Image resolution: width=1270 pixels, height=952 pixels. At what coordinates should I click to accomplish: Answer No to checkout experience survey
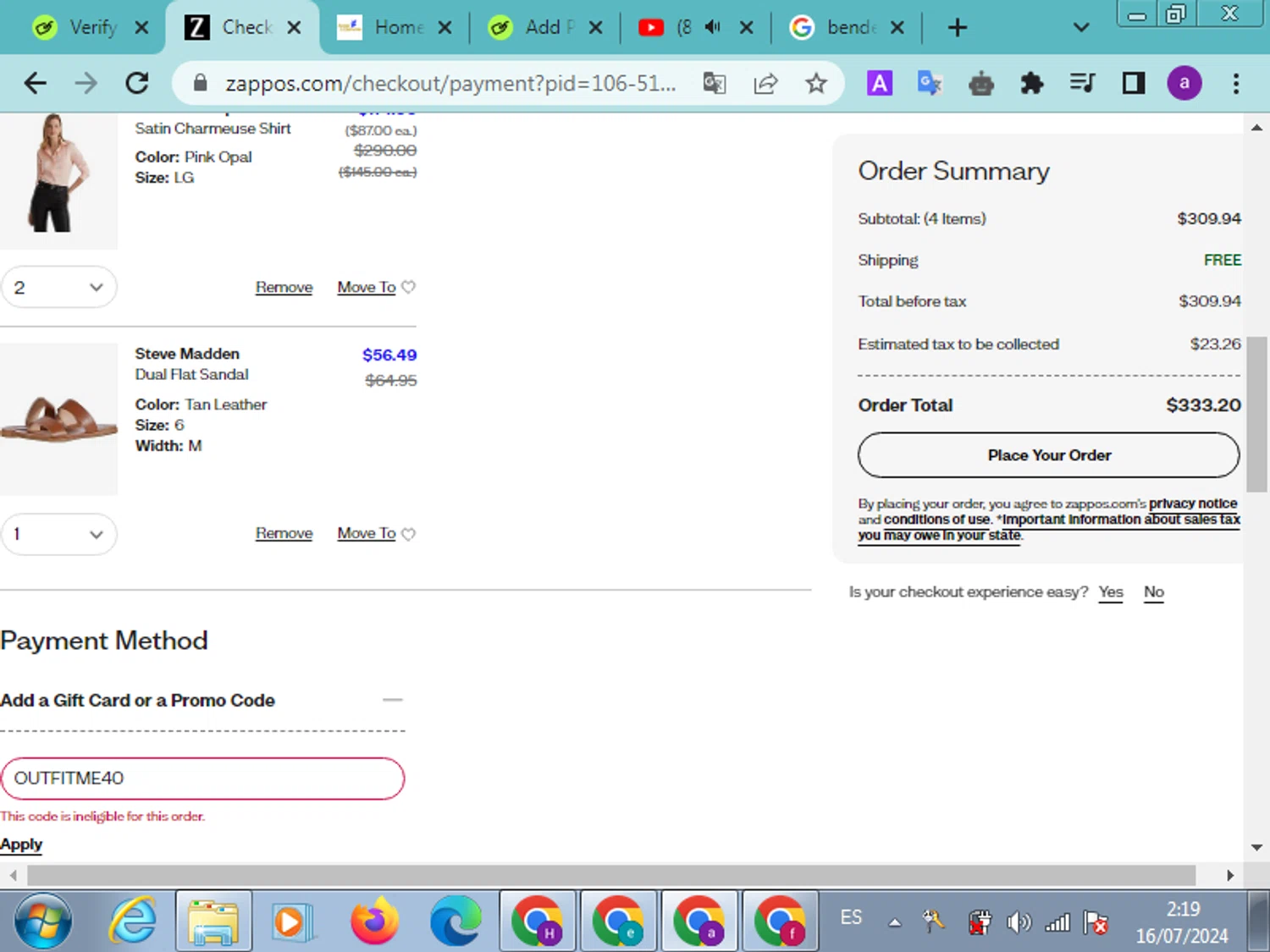pos(1154,592)
